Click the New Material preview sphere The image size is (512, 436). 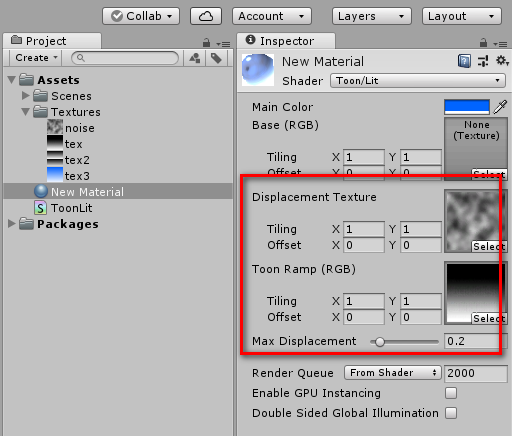258,69
